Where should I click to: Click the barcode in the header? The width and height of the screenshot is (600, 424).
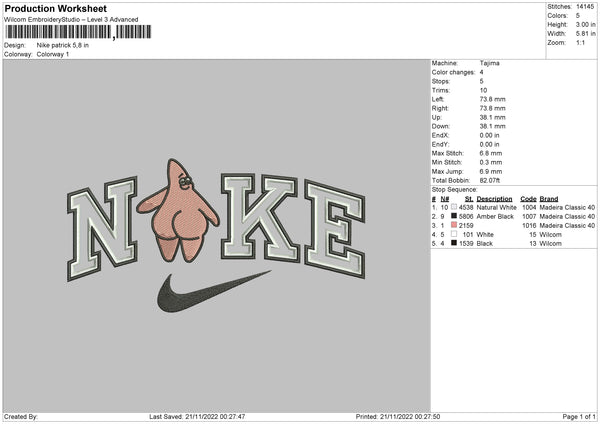click(x=78, y=32)
